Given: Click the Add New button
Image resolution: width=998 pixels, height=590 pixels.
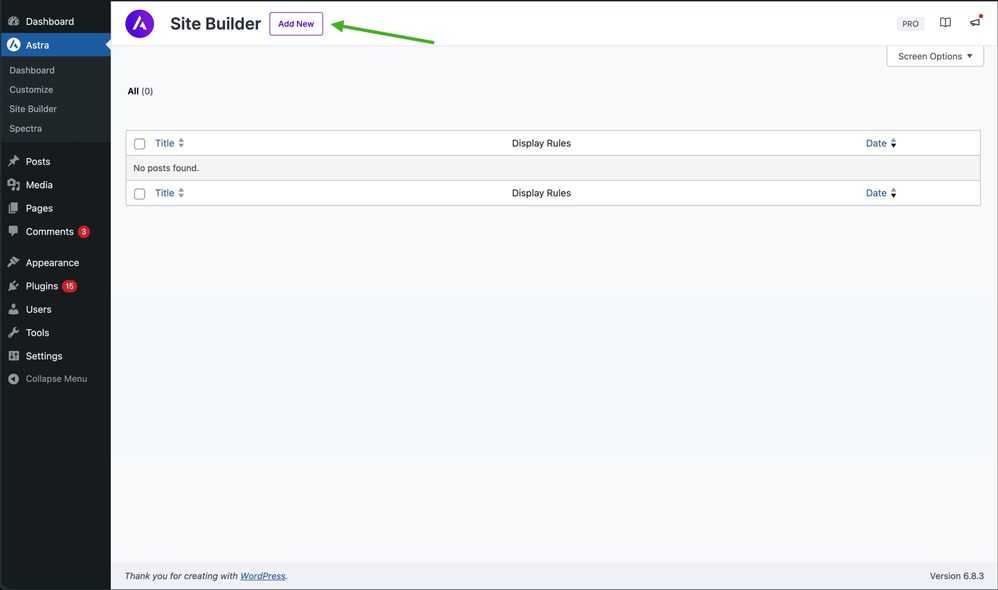Looking at the screenshot, I should tap(296, 24).
